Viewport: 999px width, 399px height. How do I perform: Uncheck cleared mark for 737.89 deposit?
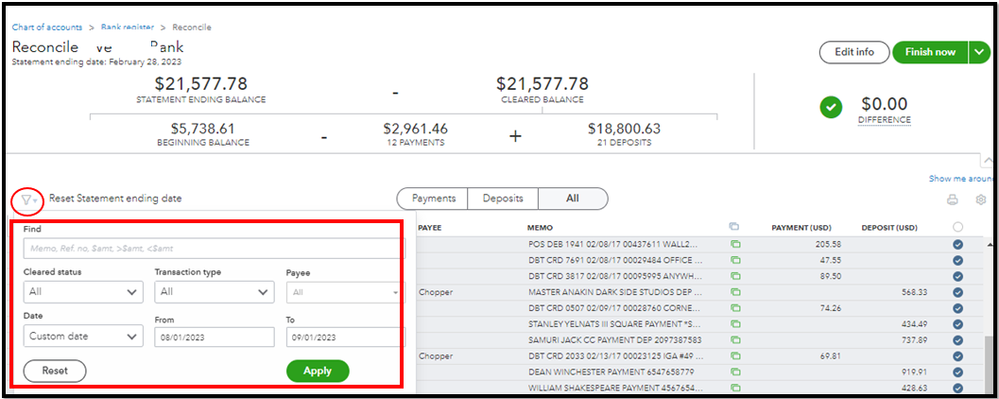(x=958, y=340)
